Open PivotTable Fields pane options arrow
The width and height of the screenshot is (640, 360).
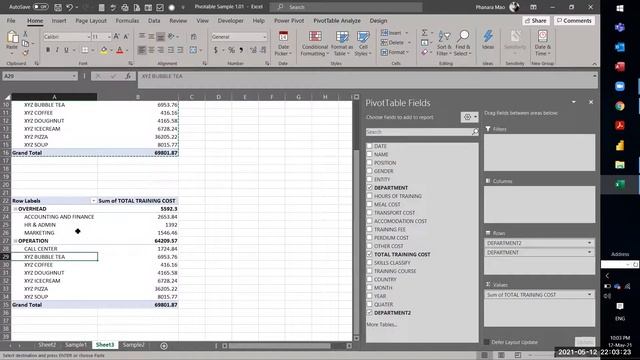click(573, 102)
